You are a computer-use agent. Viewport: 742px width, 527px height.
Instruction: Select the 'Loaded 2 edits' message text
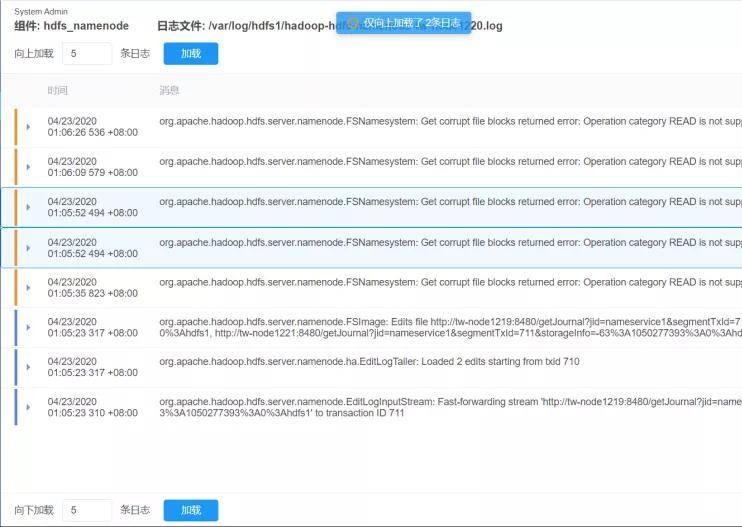point(369,361)
